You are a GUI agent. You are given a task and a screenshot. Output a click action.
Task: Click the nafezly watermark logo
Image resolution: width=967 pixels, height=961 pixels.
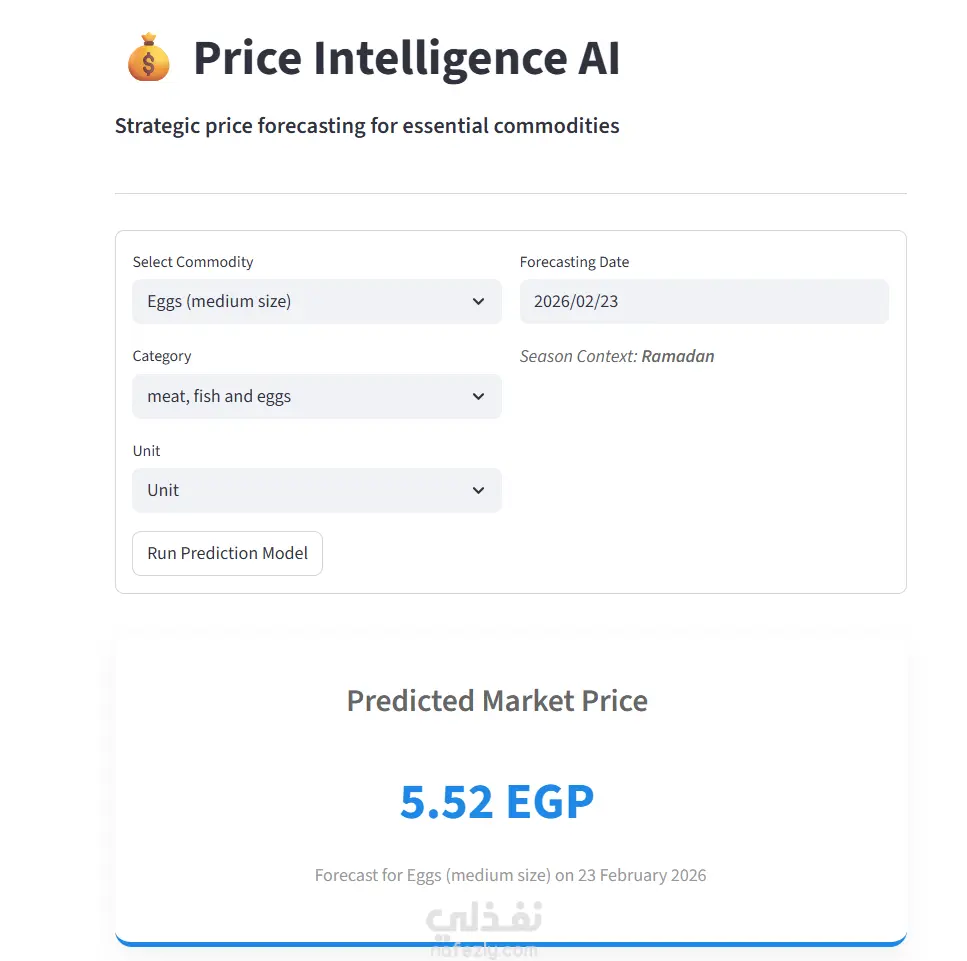485,928
